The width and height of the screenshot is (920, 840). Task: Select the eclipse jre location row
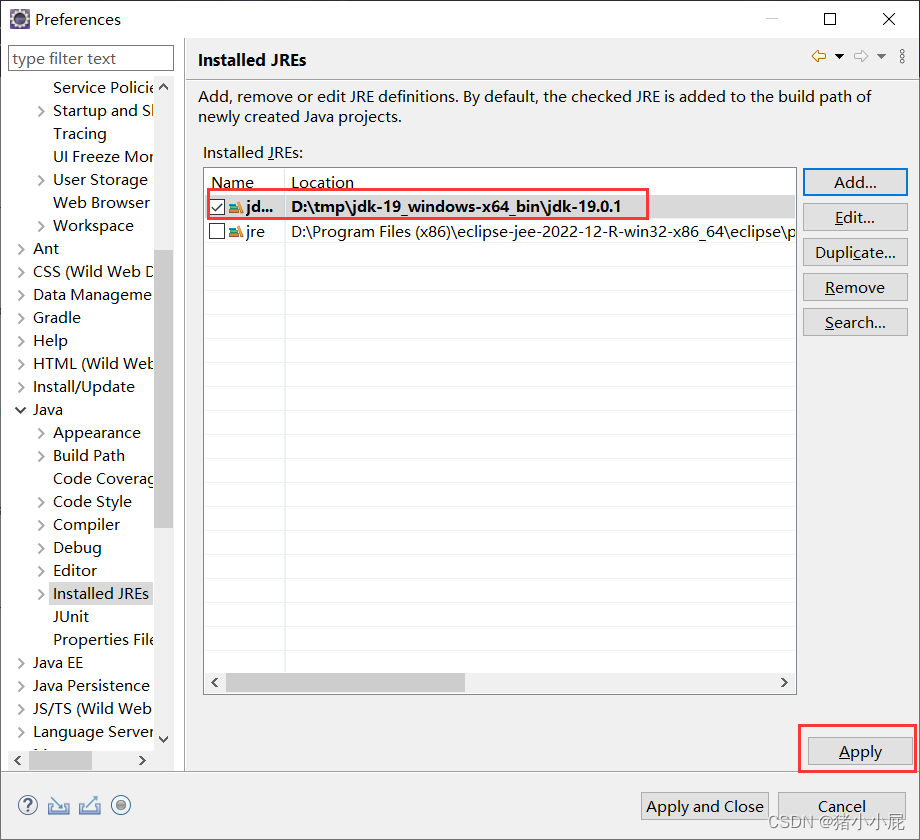[x=543, y=232]
